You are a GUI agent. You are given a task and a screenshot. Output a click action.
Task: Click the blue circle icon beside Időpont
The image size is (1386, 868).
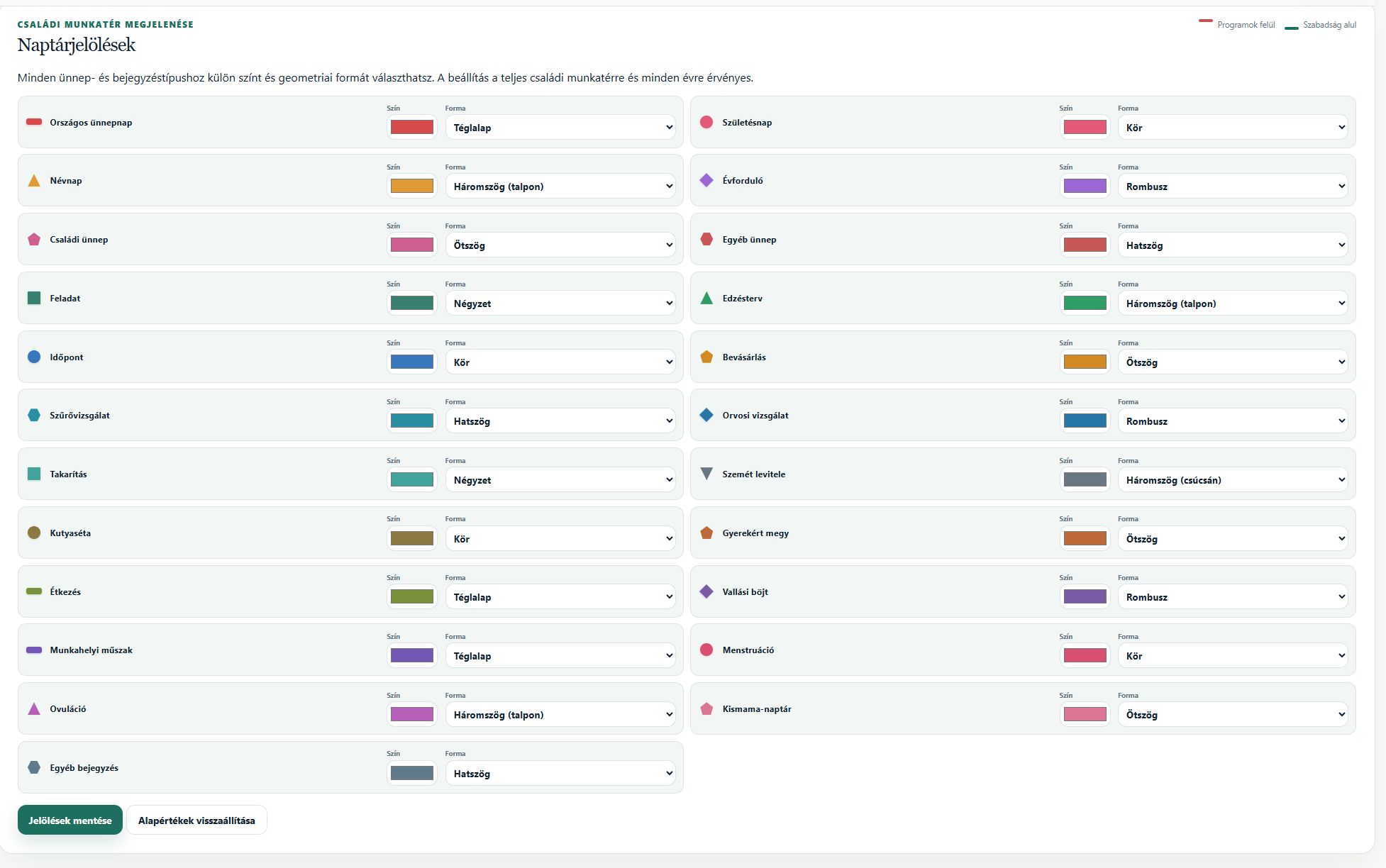[x=33, y=357]
